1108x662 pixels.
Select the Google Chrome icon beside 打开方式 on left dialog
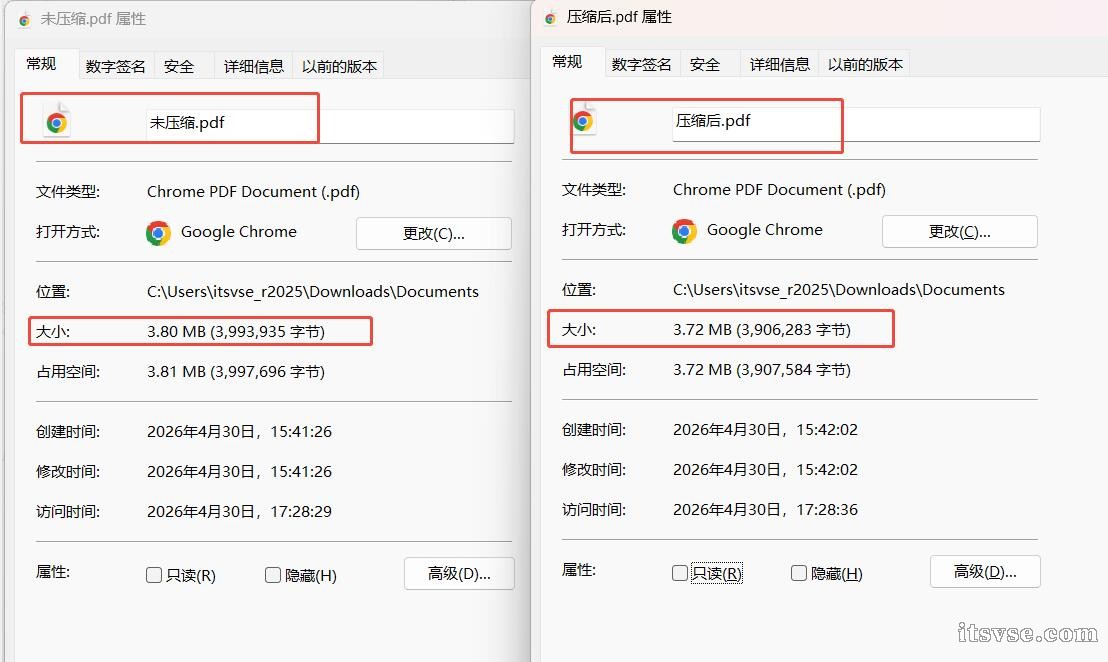pyautogui.click(x=158, y=232)
